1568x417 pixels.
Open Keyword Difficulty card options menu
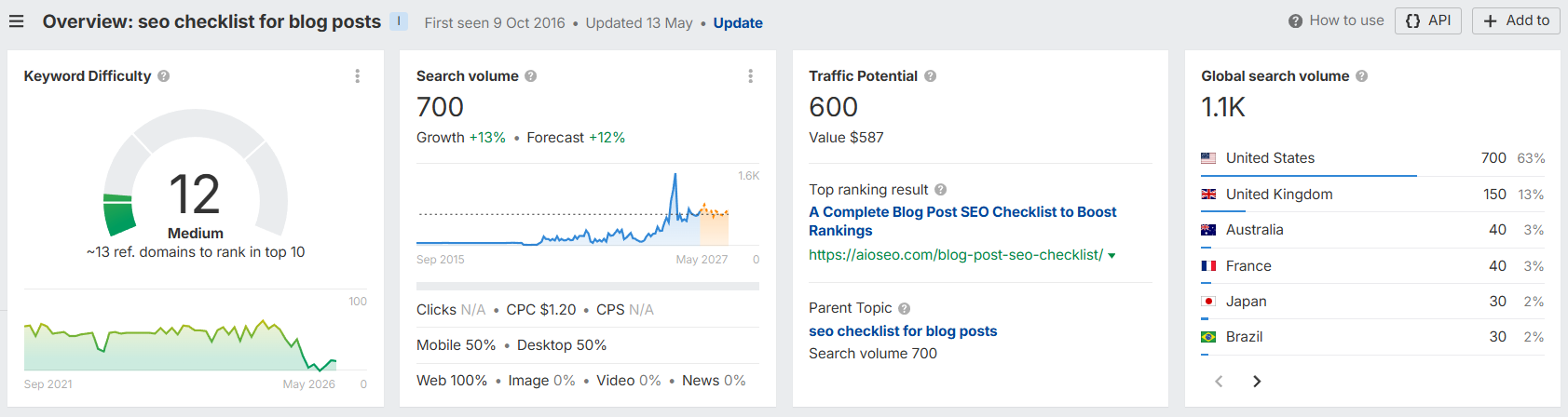(358, 76)
